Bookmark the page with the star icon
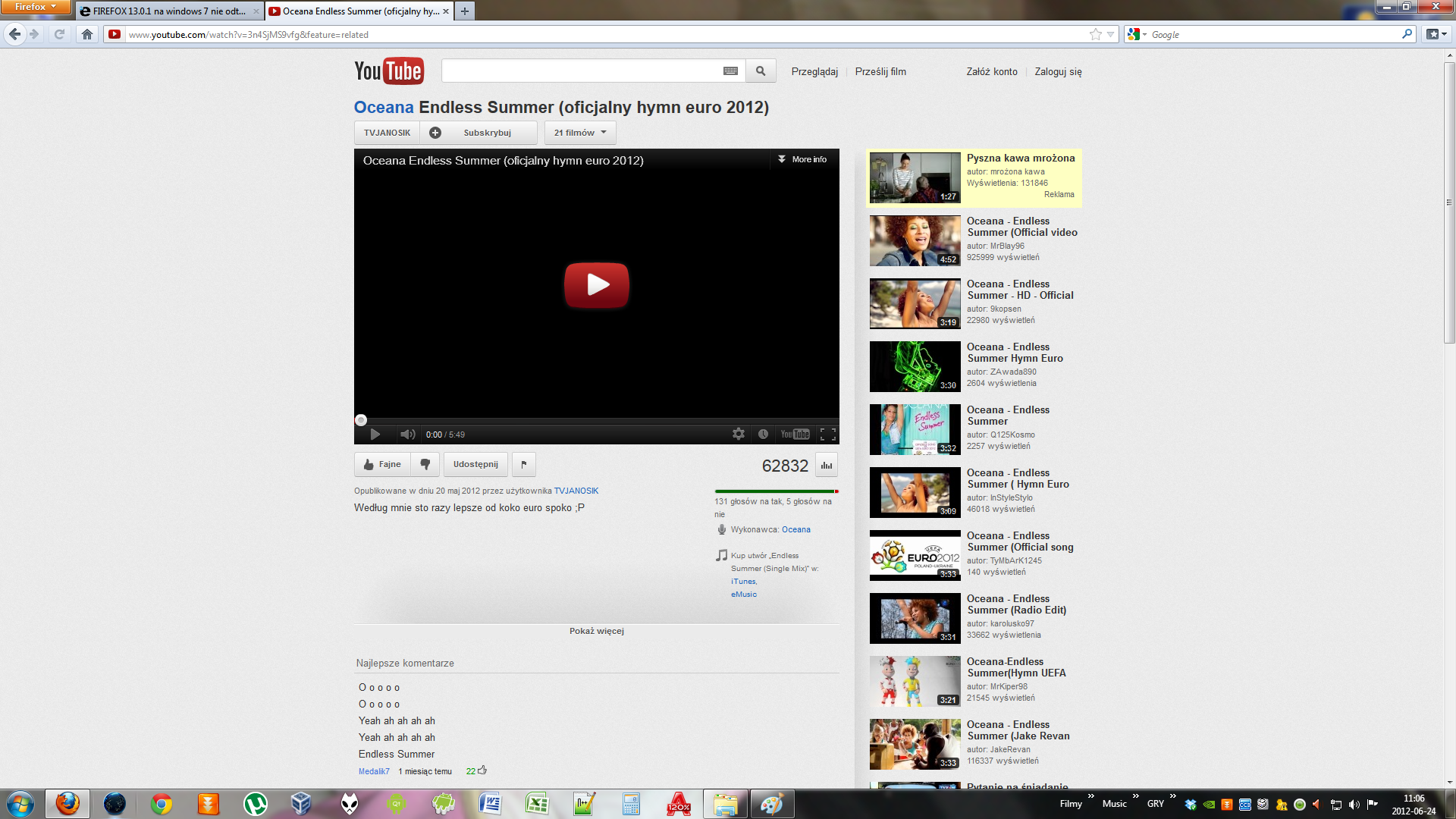 point(1095,33)
